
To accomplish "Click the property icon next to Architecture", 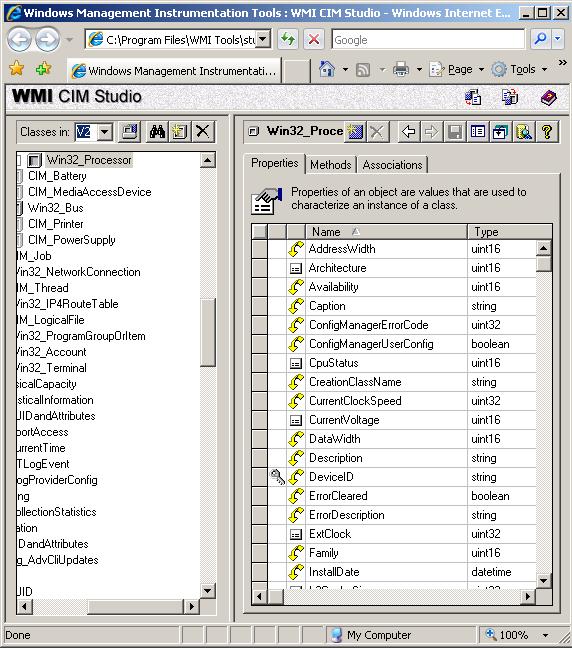I will (296, 269).
